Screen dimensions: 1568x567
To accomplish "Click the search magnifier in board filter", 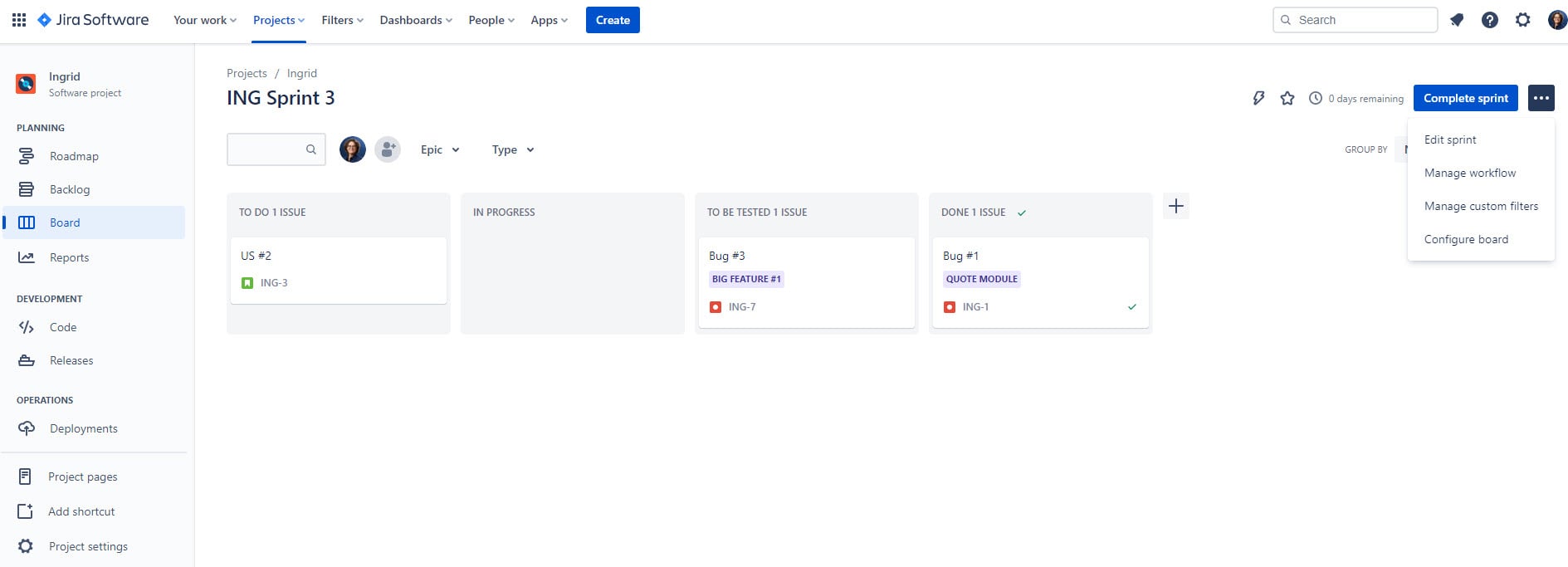I will coord(311,149).
